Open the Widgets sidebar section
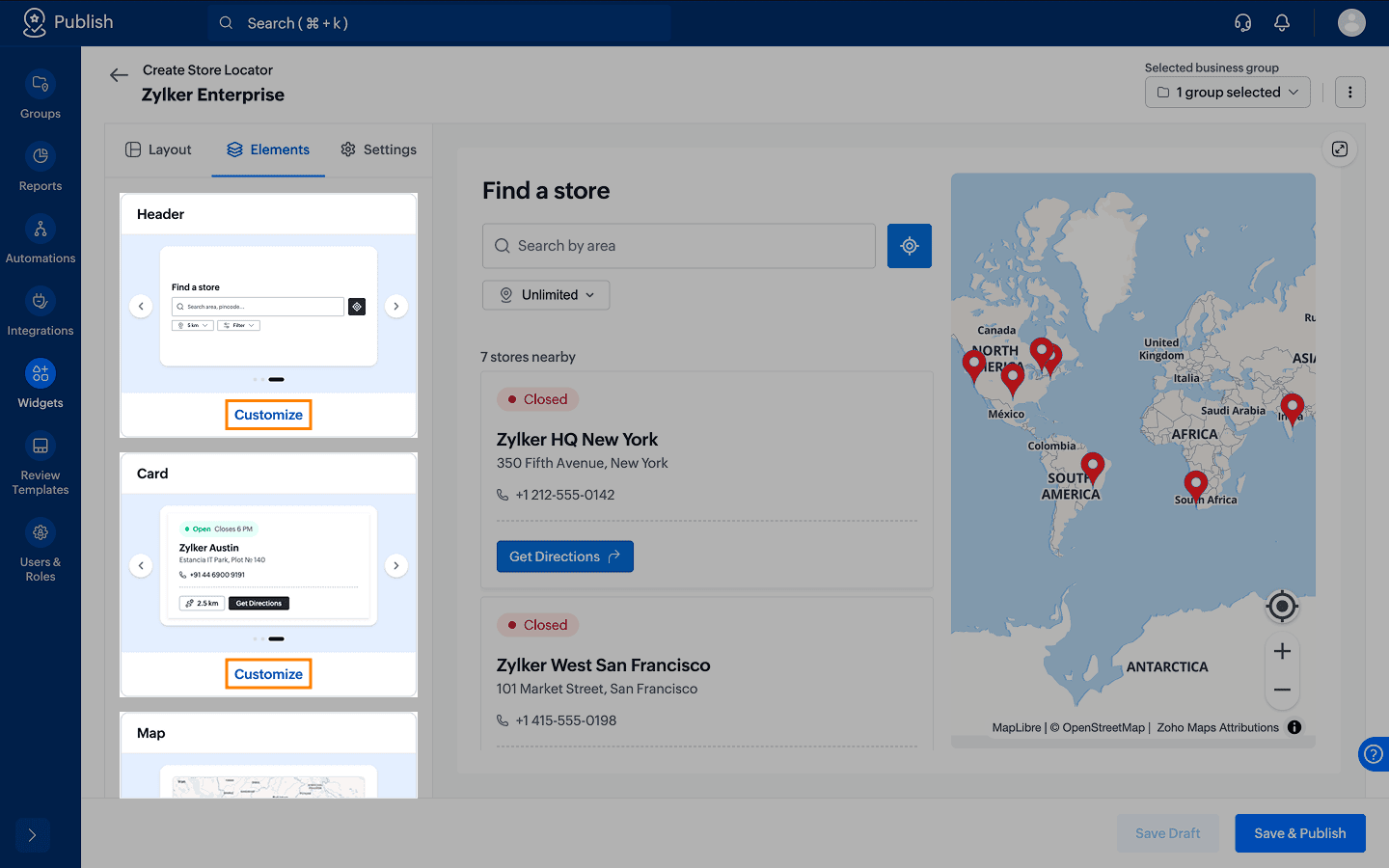This screenshot has width=1389, height=868. 41,385
